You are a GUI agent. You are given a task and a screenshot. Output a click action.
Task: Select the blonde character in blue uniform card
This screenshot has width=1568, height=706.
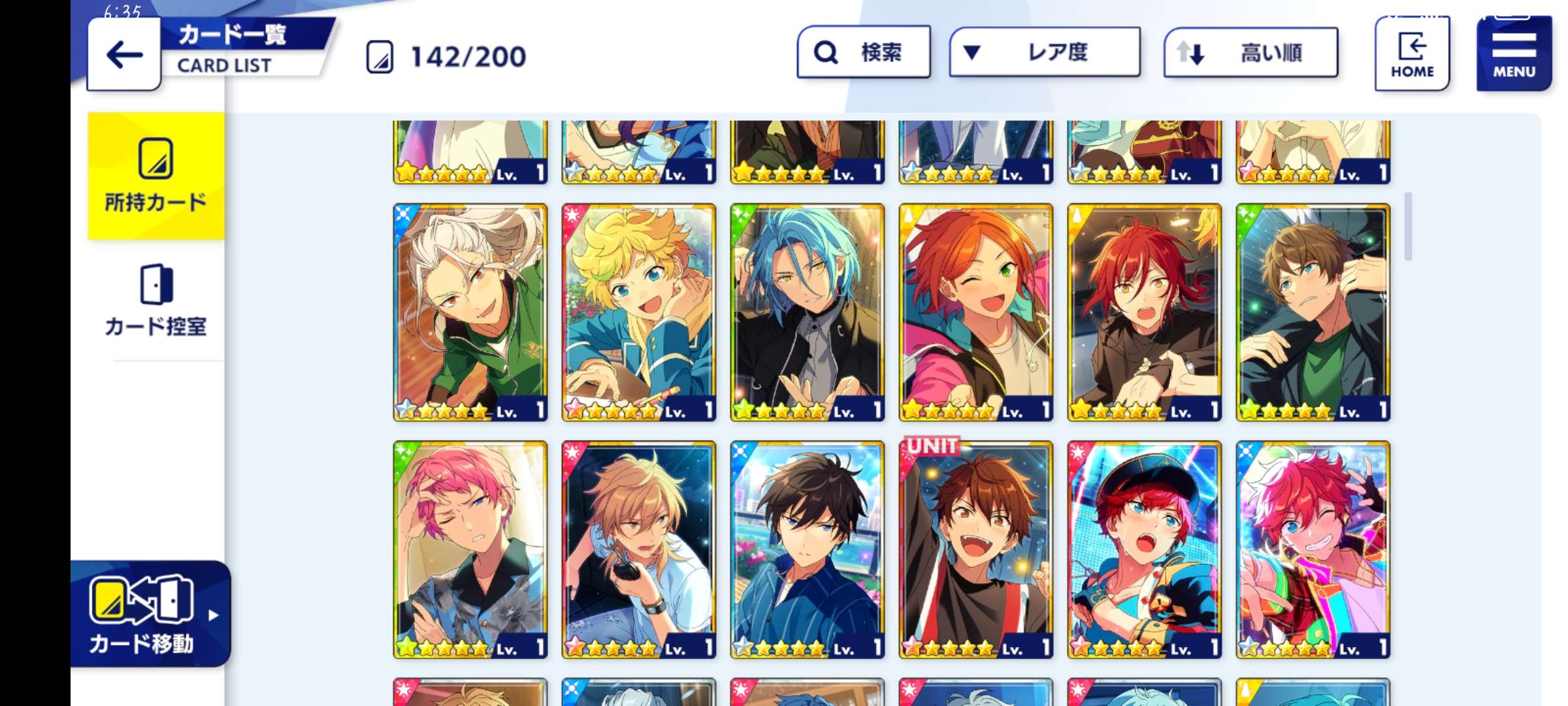coord(639,312)
